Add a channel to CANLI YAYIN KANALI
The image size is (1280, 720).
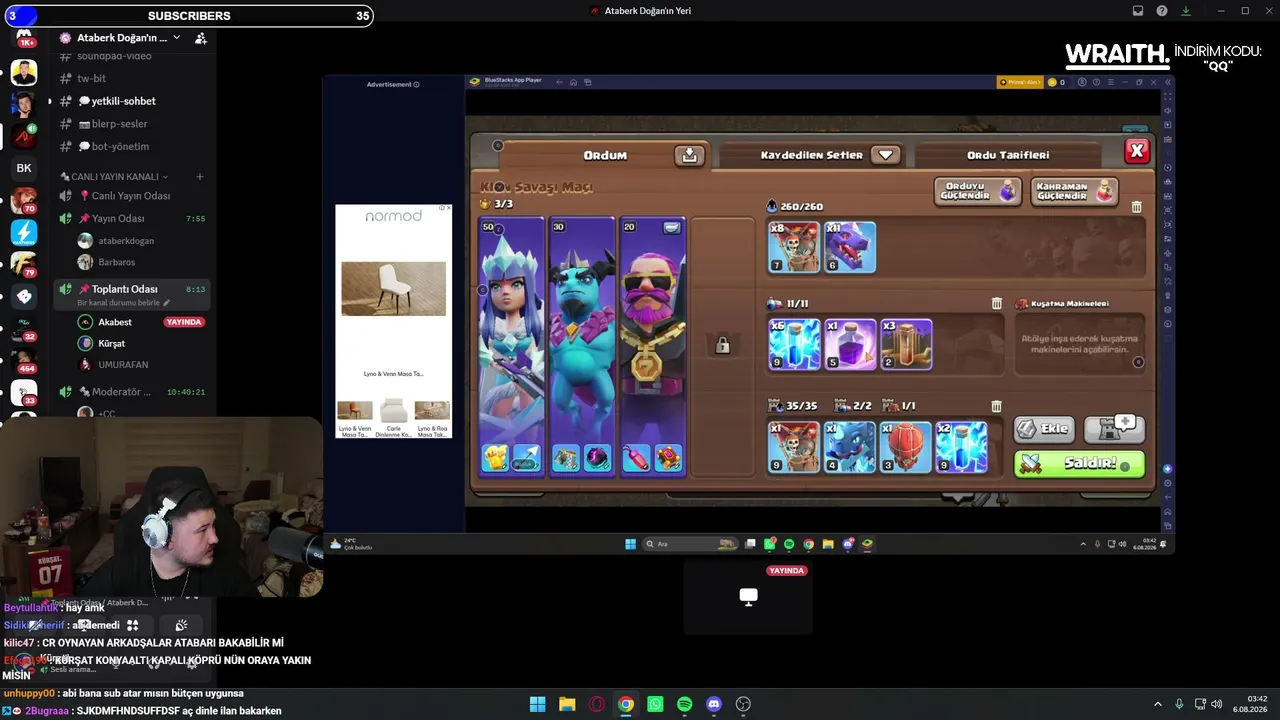point(199,177)
